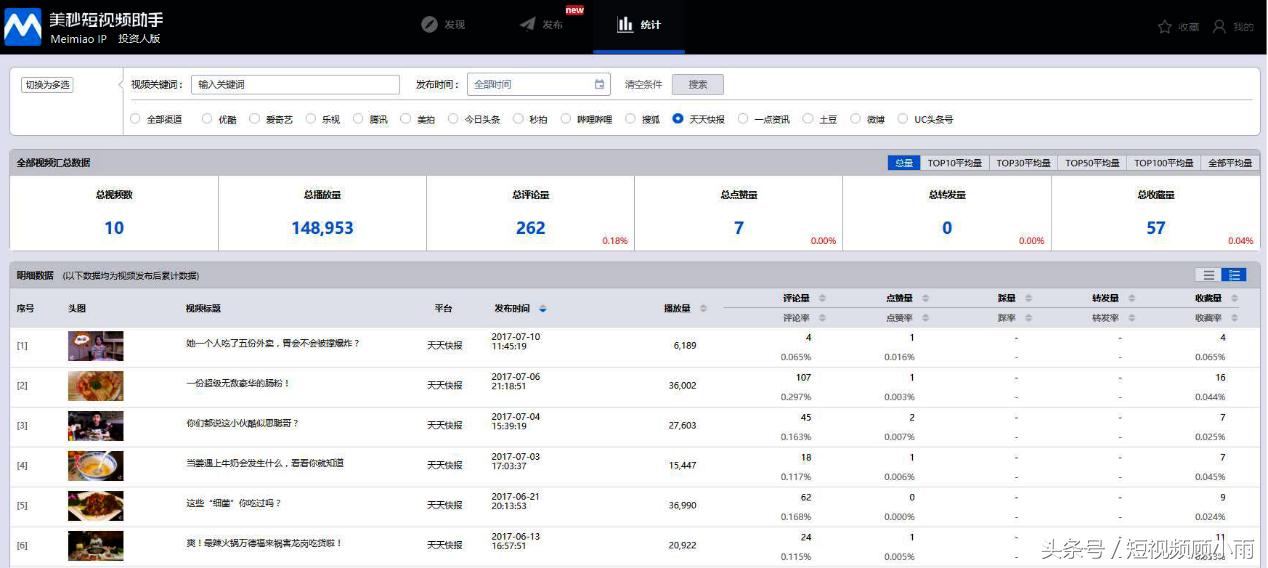Select the 土豆 radio button
This screenshot has width=1268, height=568.
(808, 119)
